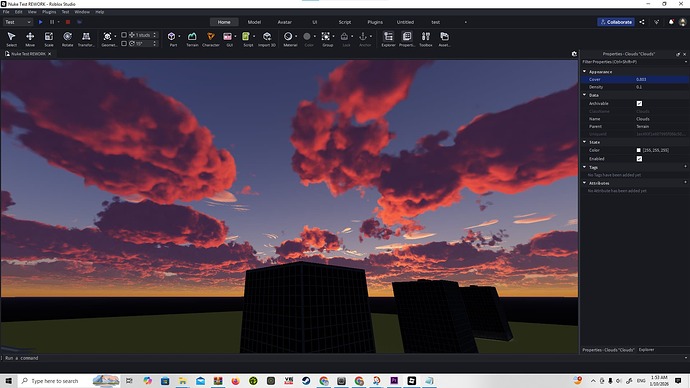Collapse the Attributes section

(x=585, y=183)
